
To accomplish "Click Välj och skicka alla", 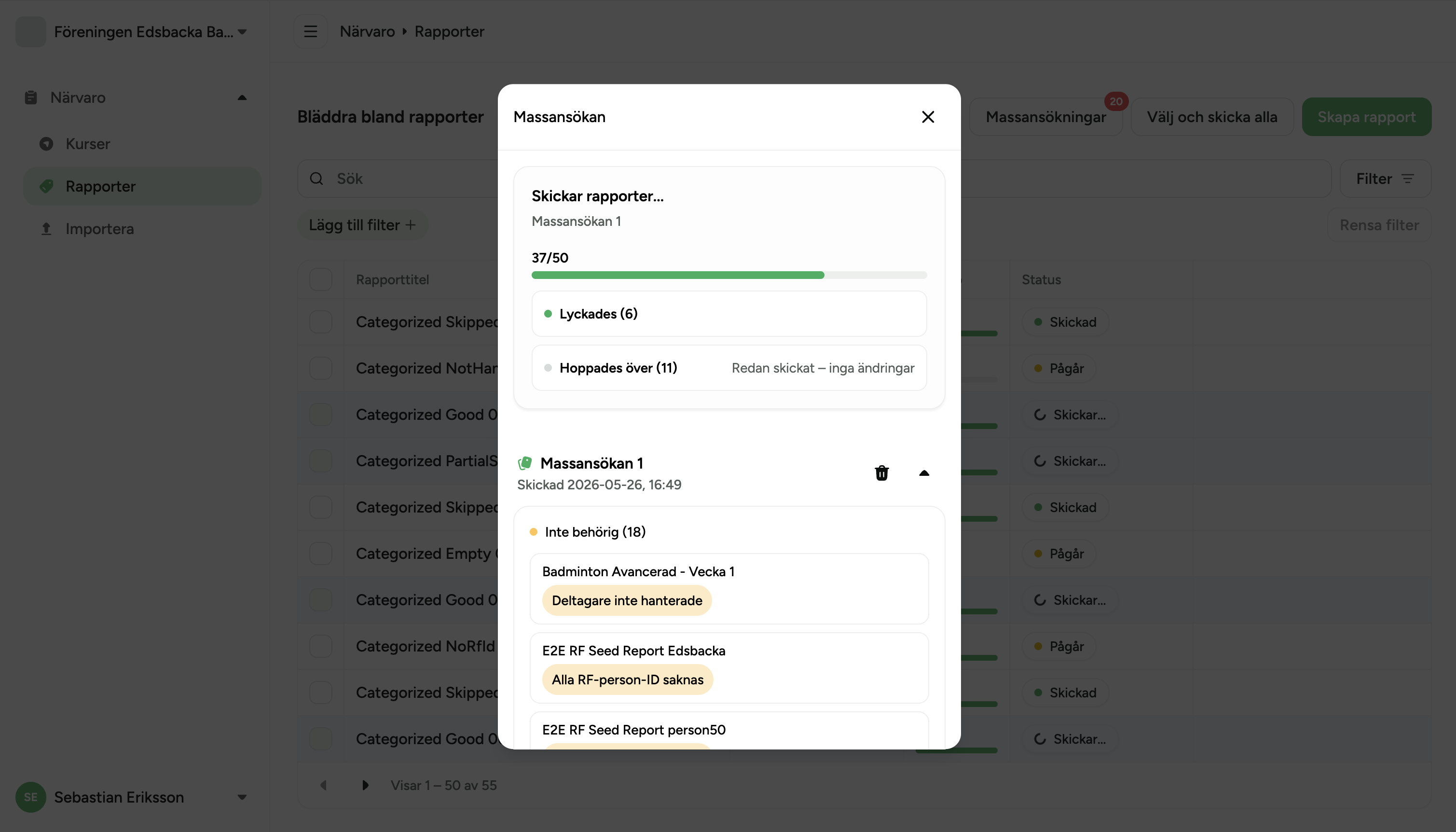I will coord(1211,117).
